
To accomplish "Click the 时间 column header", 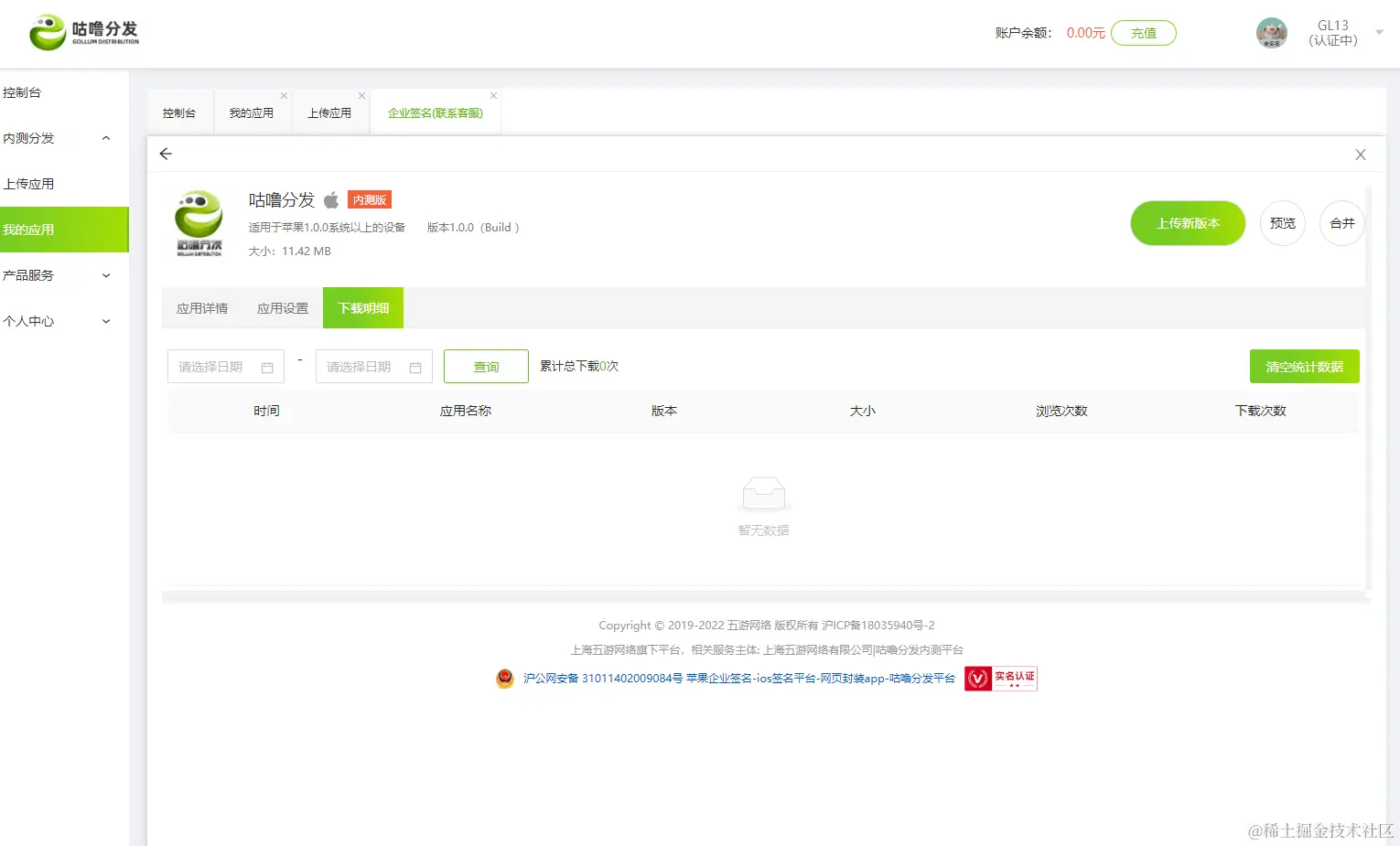I will 266,411.
